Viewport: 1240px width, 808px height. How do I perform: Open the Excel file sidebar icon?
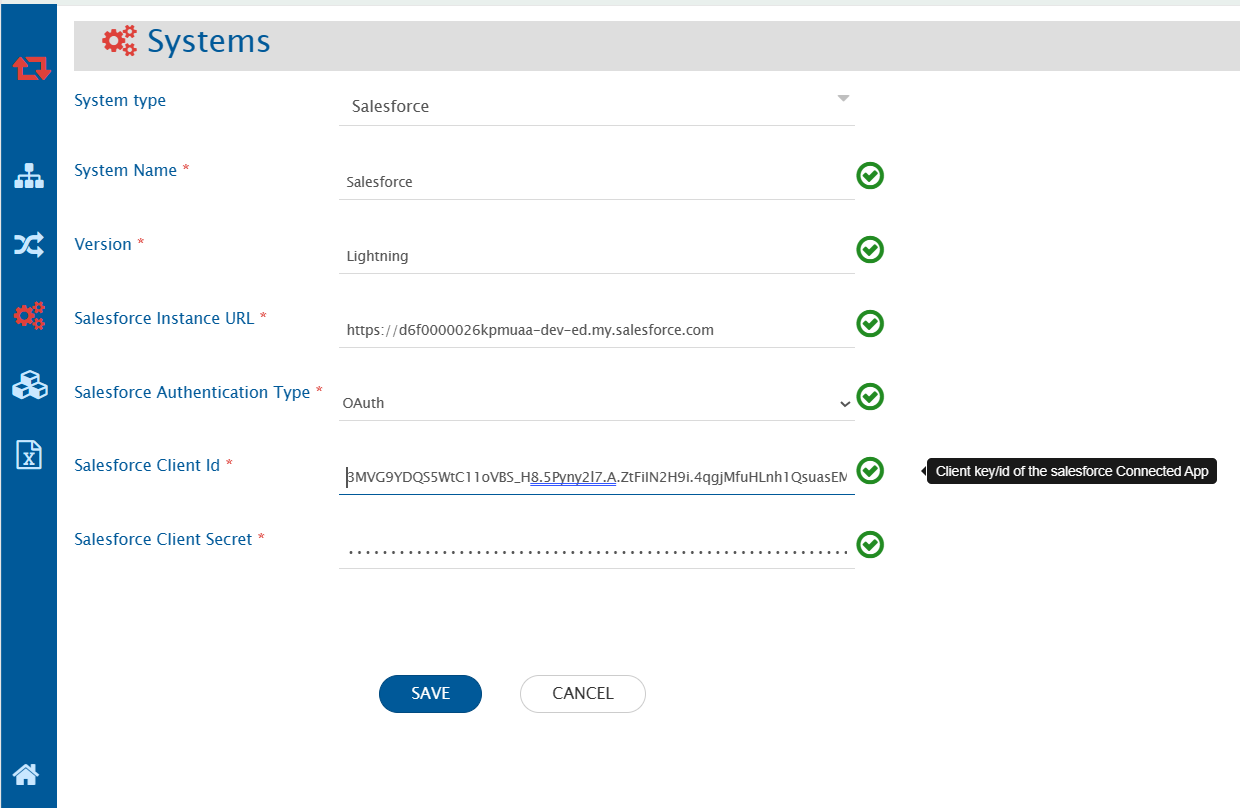coord(29,454)
